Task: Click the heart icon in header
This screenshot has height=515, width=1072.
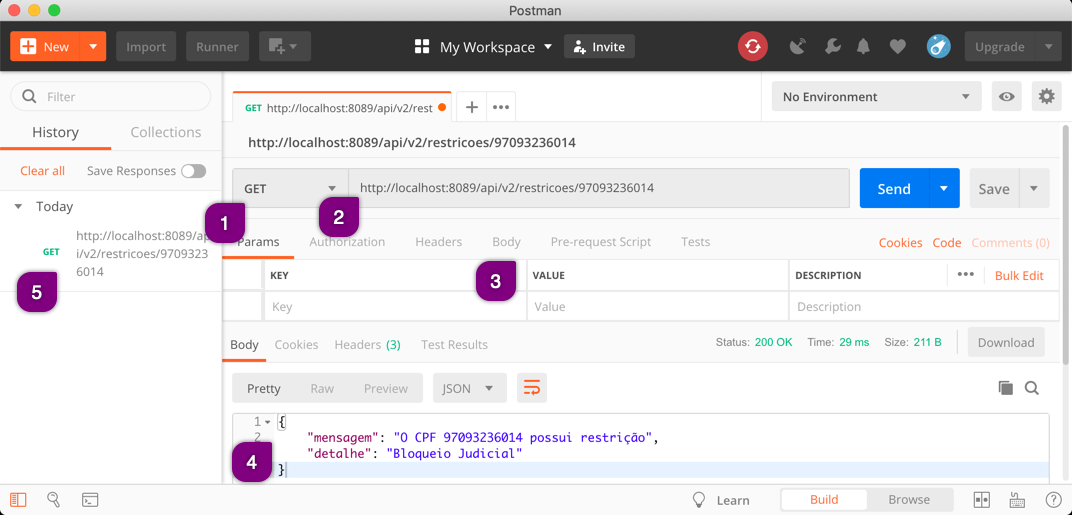Action: (x=898, y=47)
